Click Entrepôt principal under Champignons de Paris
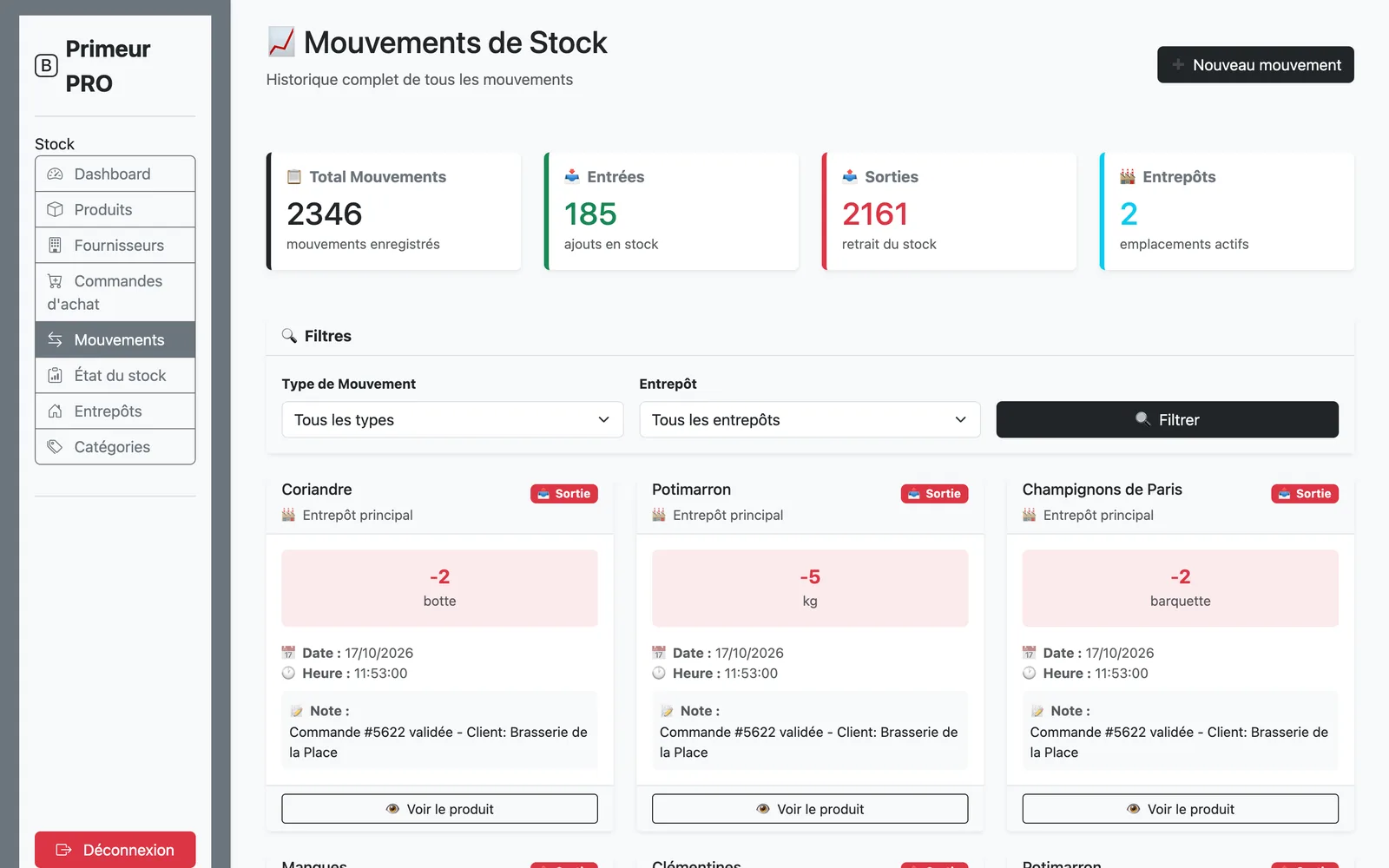 pos(1098,515)
